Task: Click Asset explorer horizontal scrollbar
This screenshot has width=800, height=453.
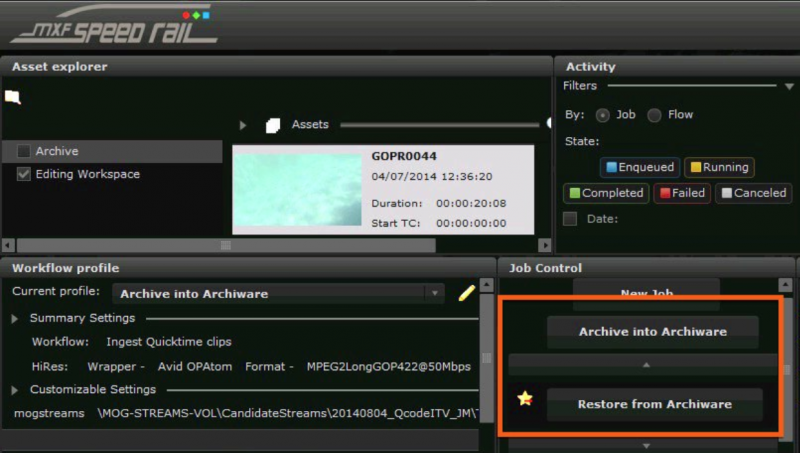Action: 226,245
